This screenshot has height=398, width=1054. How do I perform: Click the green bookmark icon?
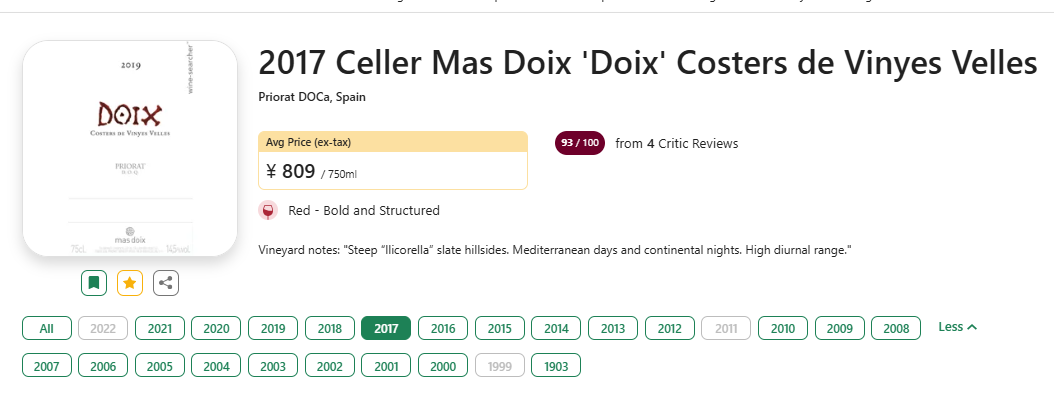[x=94, y=282]
